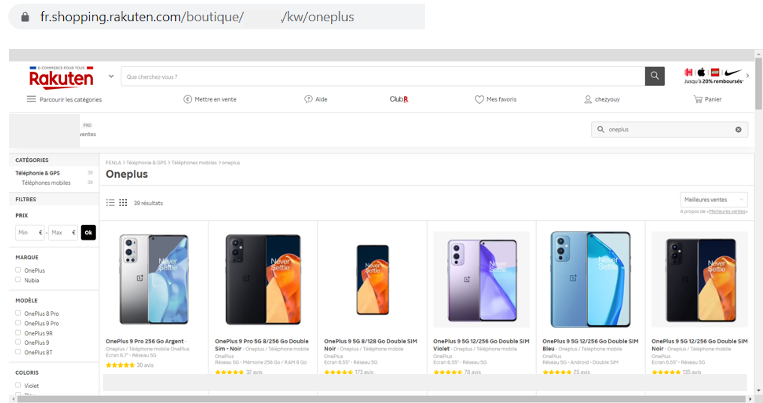Click Téléphones mobiles breadcrumb link

coord(194,163)
